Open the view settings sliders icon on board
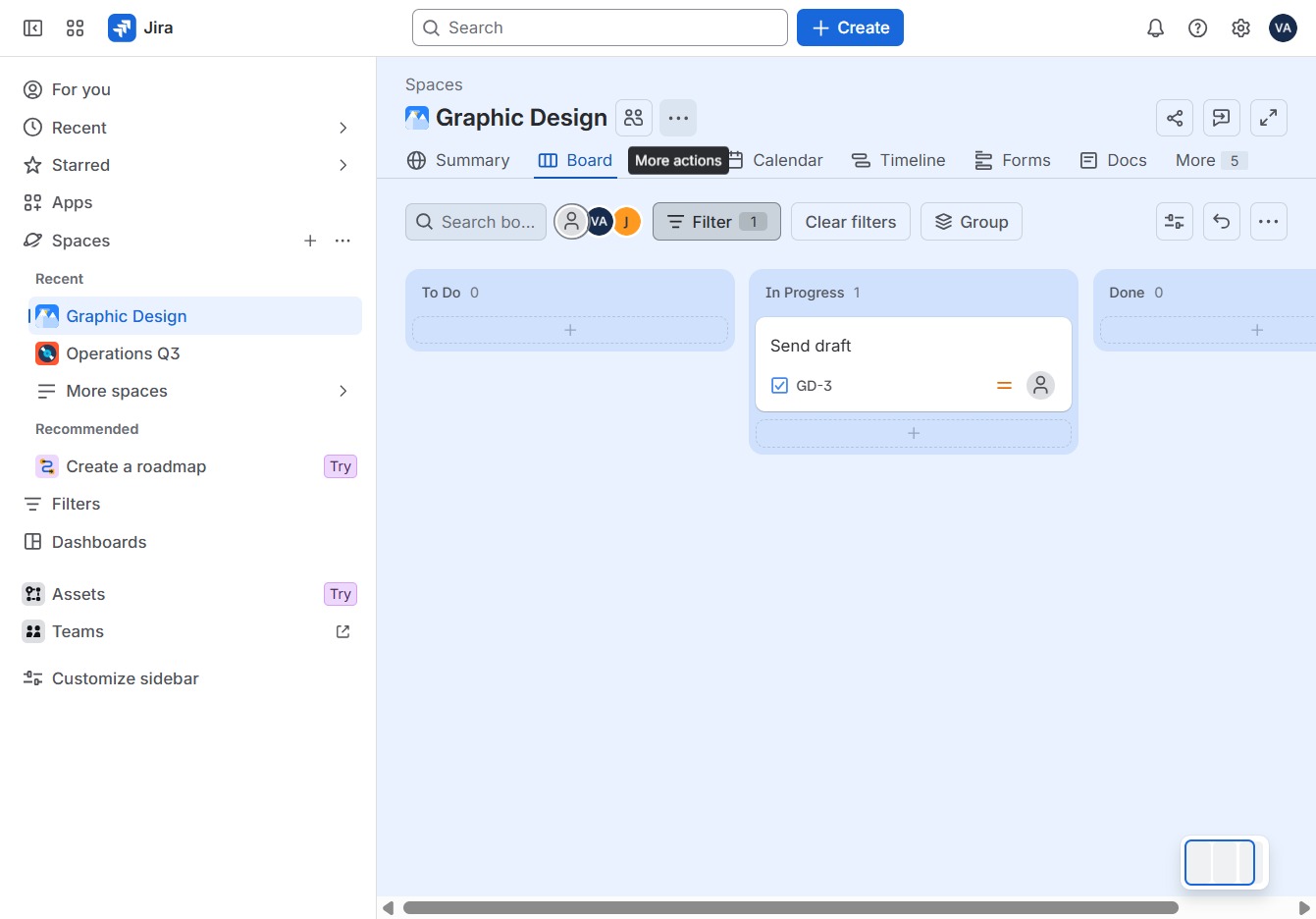 click(1175, 222)
